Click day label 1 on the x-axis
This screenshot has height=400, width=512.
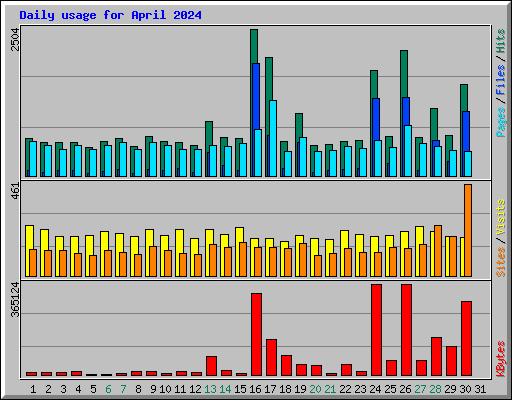click(33, 389)
